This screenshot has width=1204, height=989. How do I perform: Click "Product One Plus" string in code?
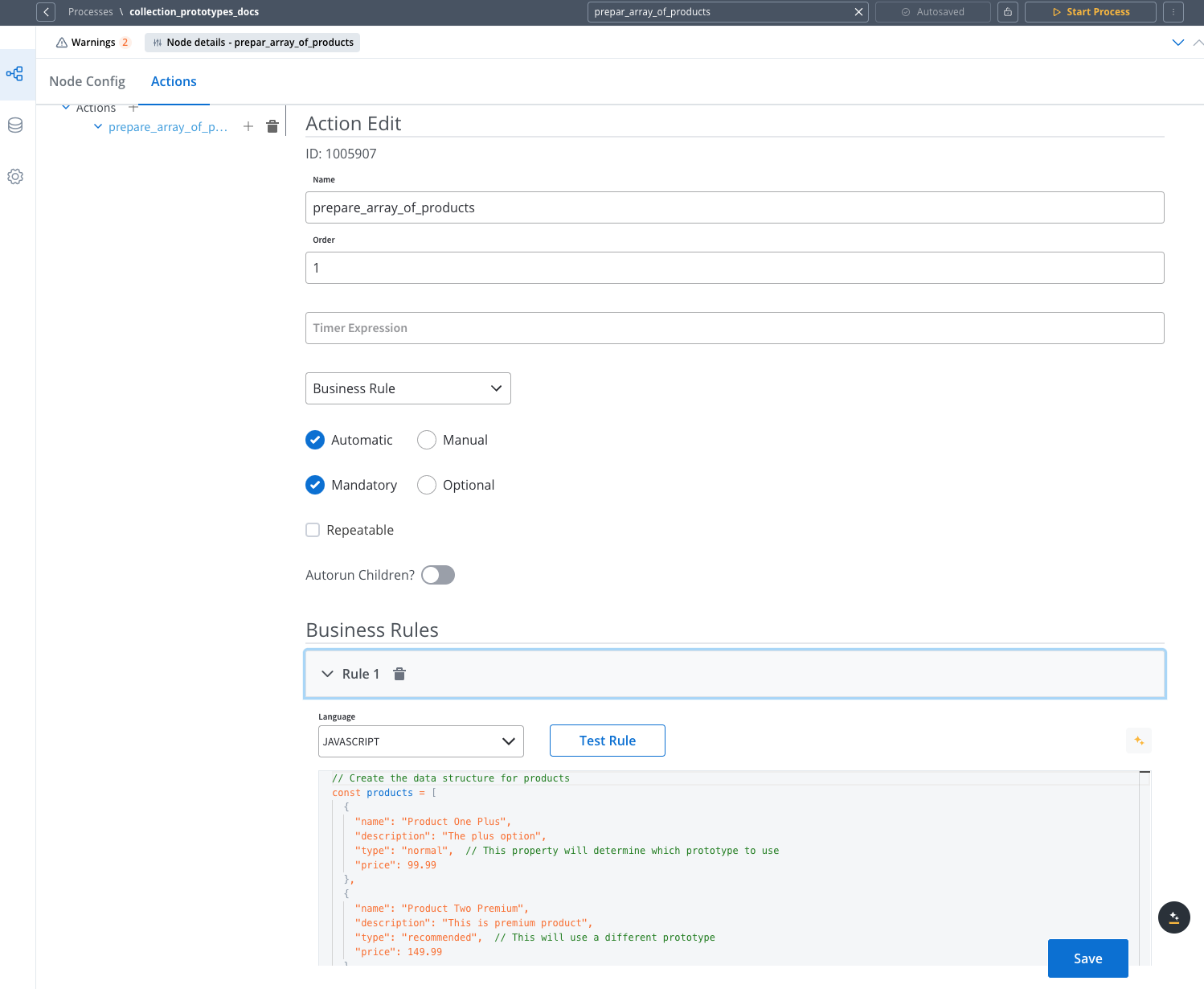453,822
